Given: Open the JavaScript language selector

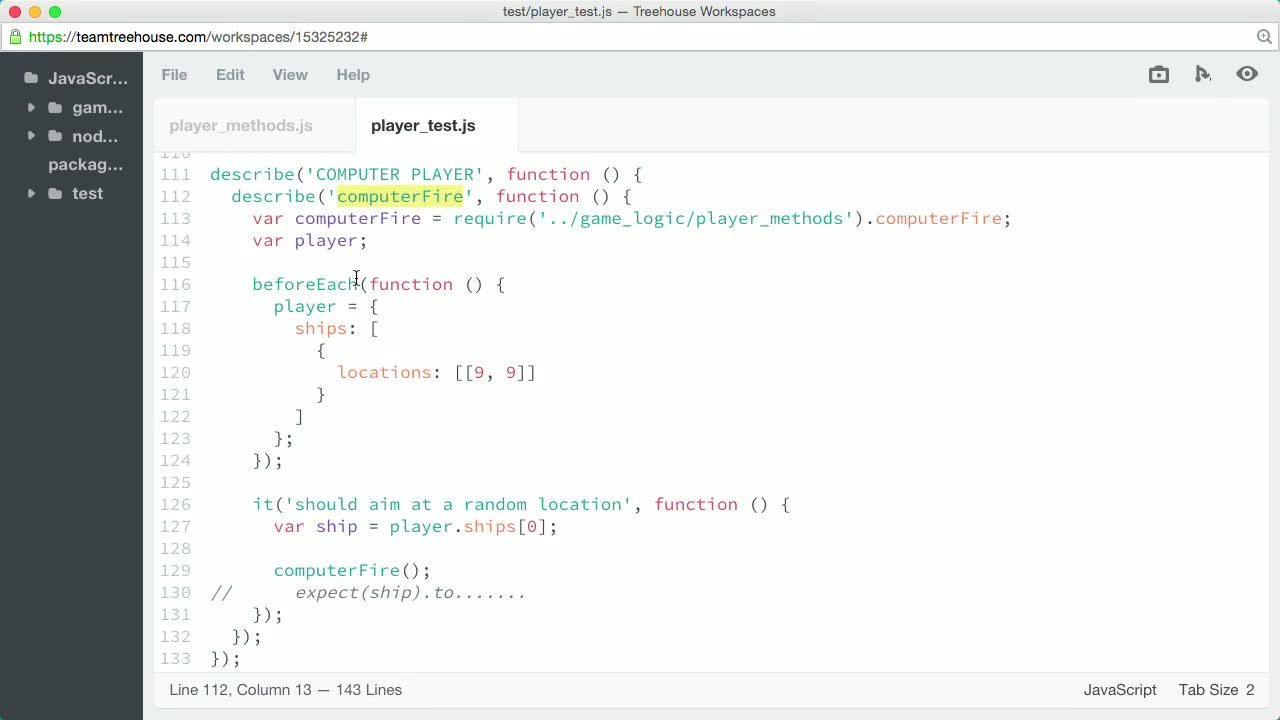Looking at the screenshot, I should point(1120,690).
